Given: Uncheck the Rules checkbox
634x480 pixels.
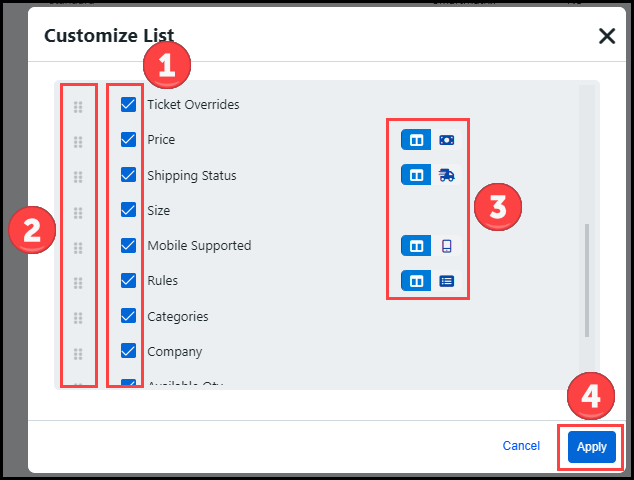Looking at the screenshot, I should point(128,281).
